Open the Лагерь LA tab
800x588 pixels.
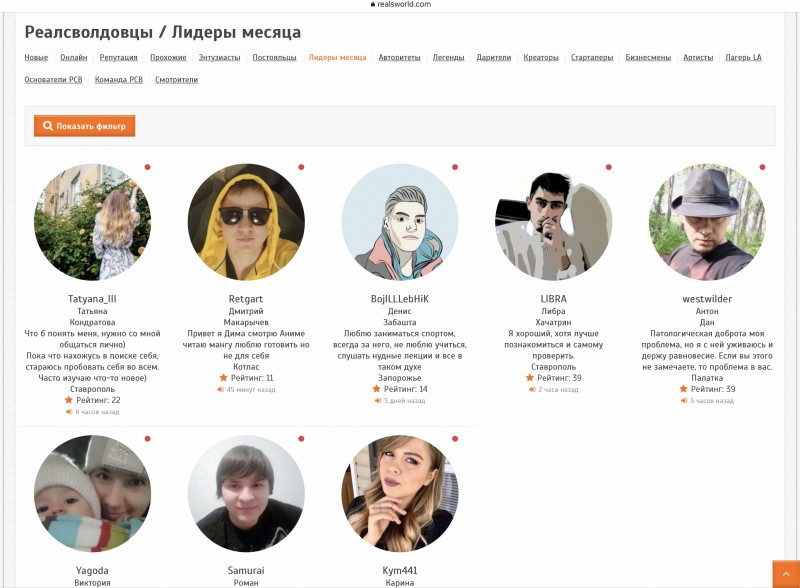click(x=743, y=57)
